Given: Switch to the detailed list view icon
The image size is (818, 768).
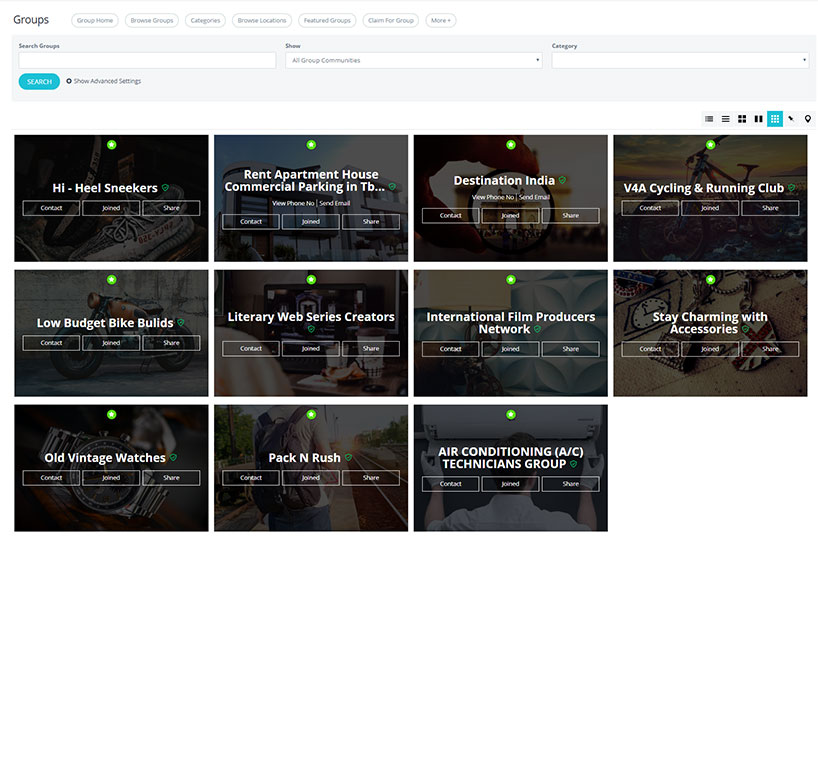Looking at the screenshot, I should coord(709,119).
